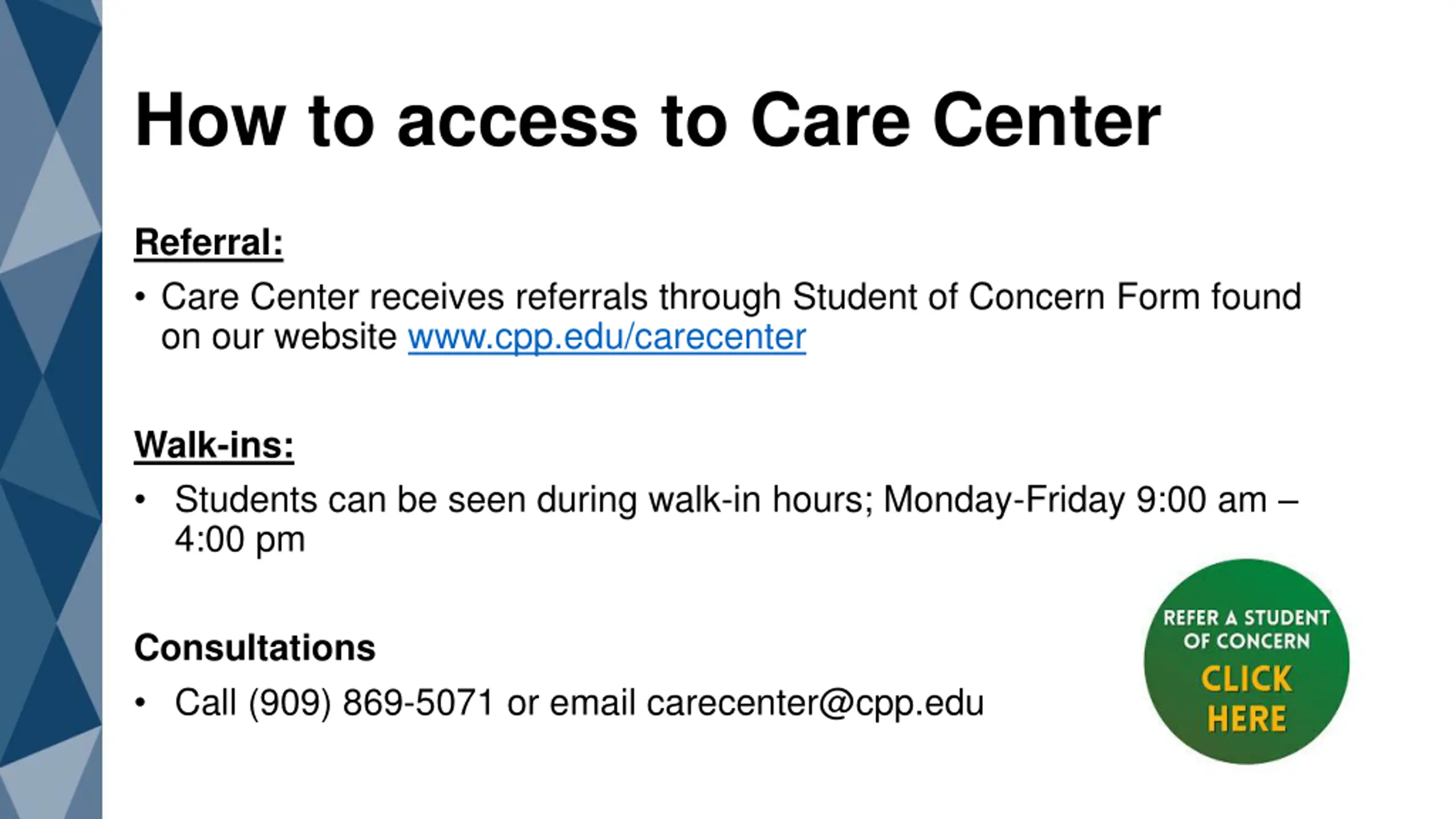Select the carecenter@cpp.edu email address
This screenshot has height=819, width=1456.
click(x=814, y=702)
